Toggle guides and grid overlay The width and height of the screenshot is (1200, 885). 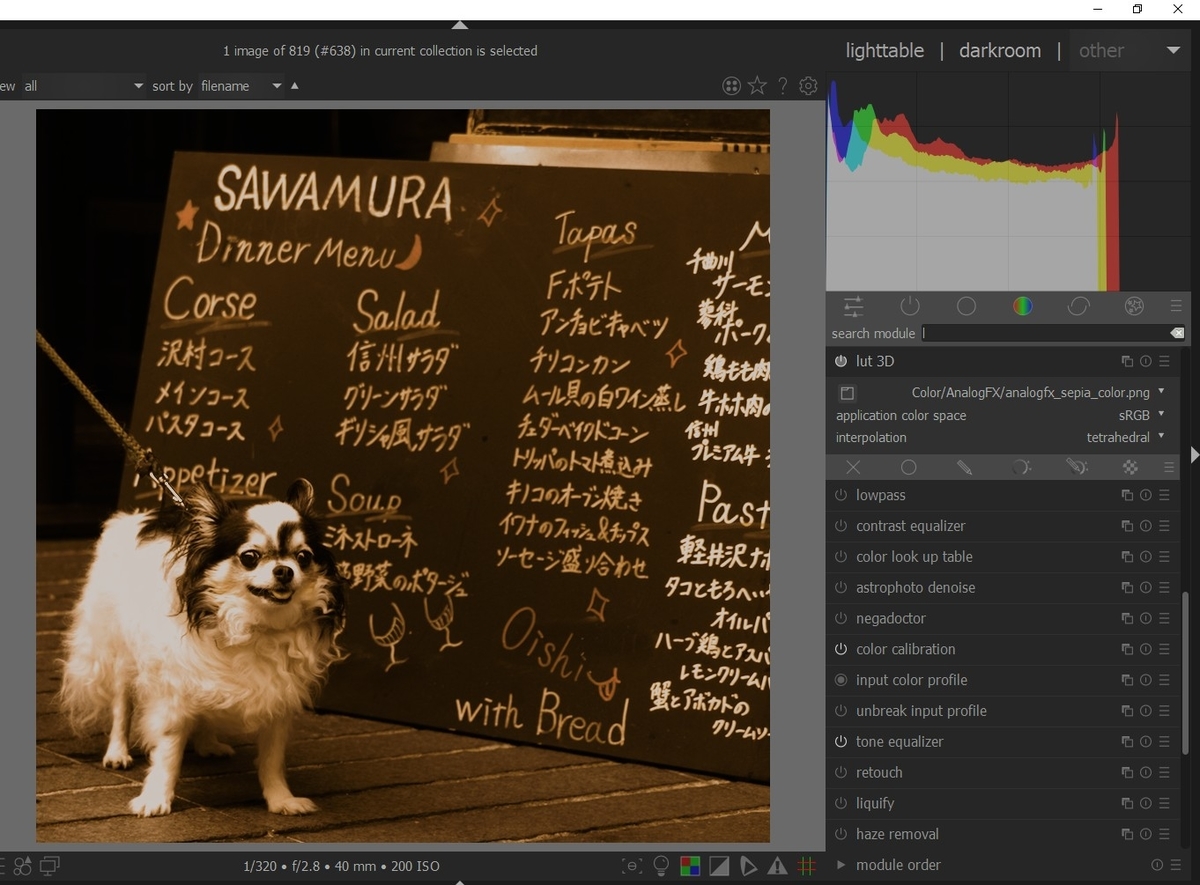click(806, 866)
